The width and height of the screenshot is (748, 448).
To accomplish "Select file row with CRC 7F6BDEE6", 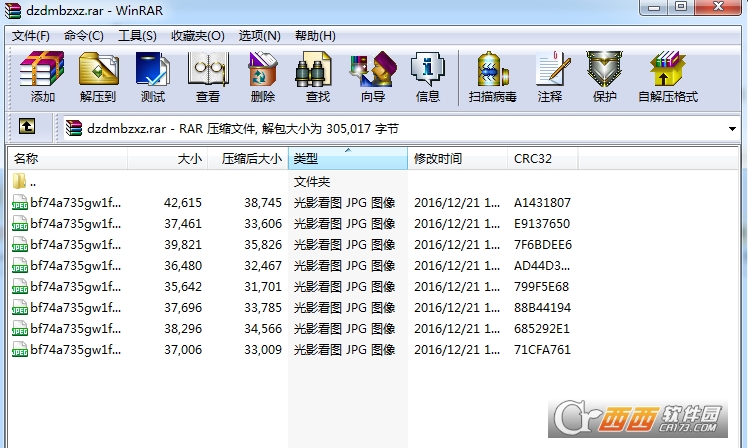I will pos(292,245).
